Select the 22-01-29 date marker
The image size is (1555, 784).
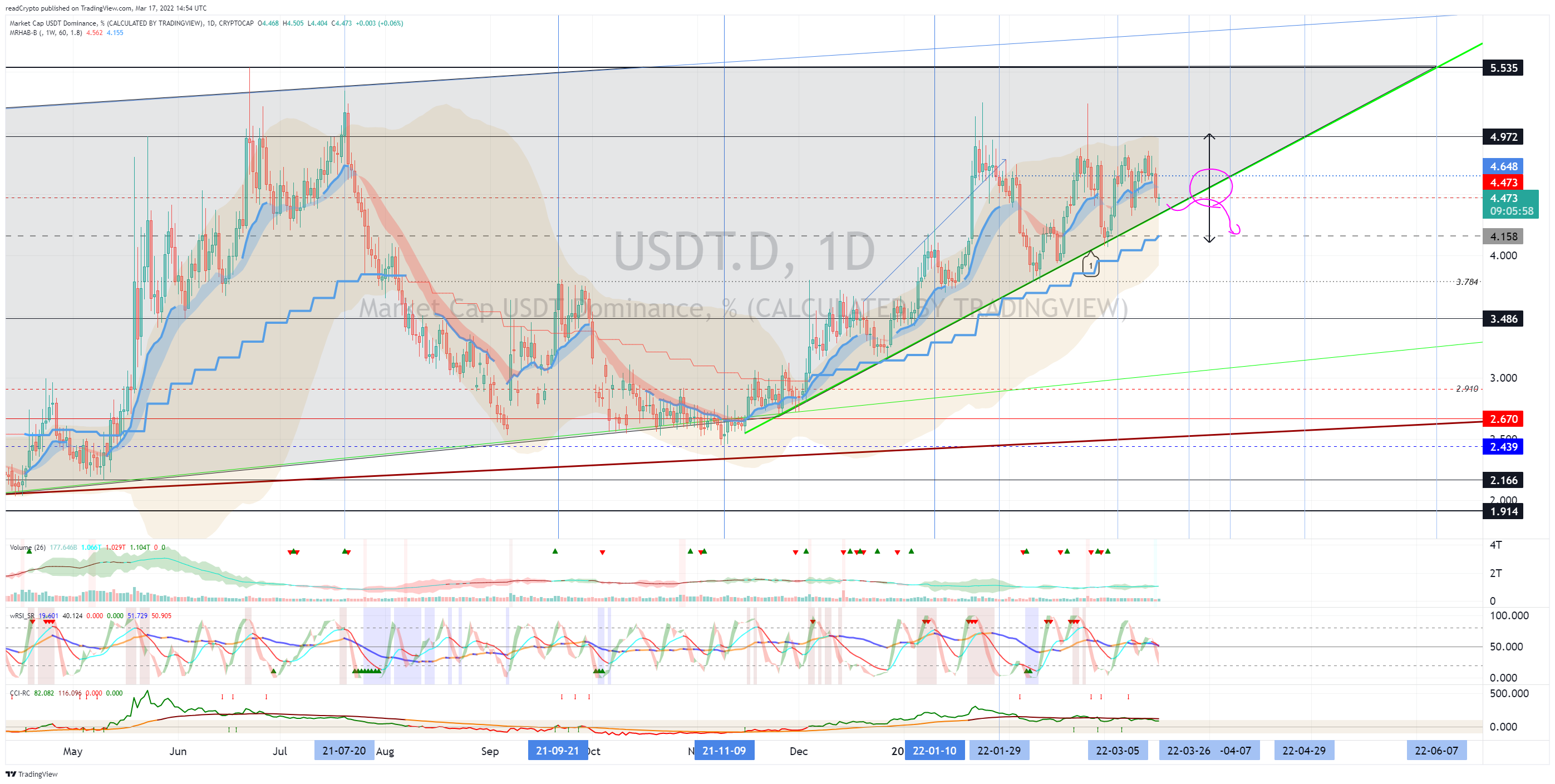[999, 751]
